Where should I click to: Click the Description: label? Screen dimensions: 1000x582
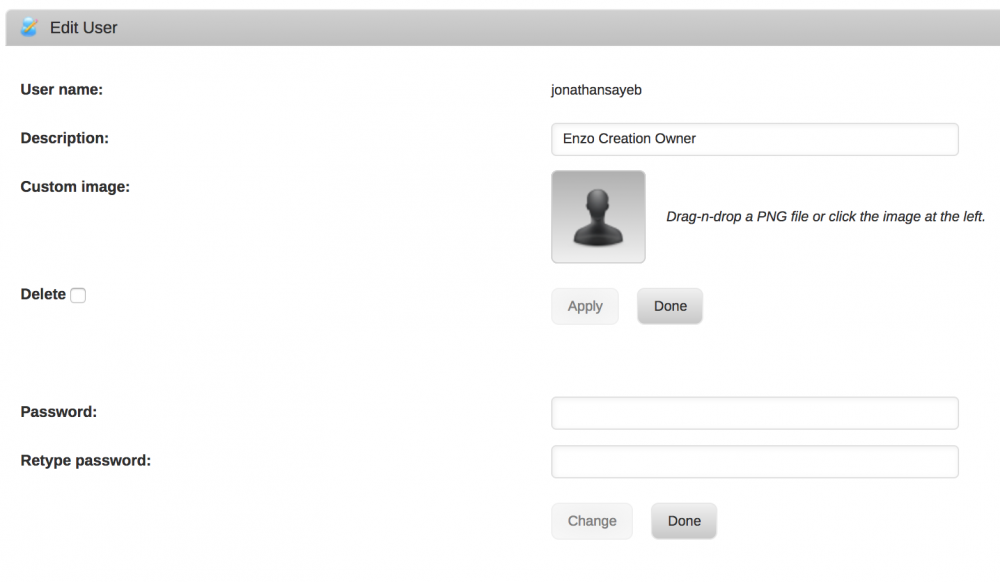(64, 138)
